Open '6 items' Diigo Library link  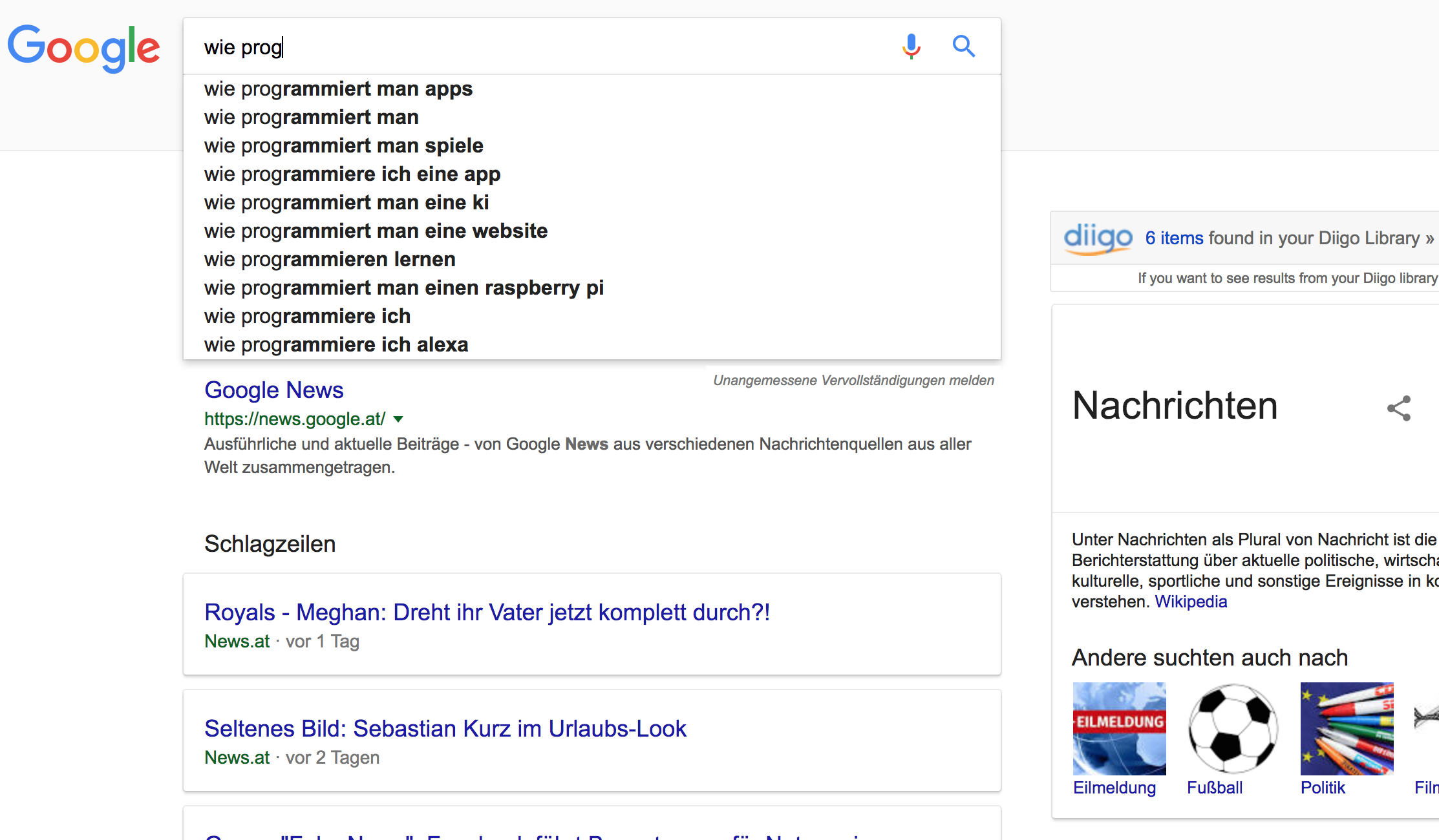[x=1174, y=238]
